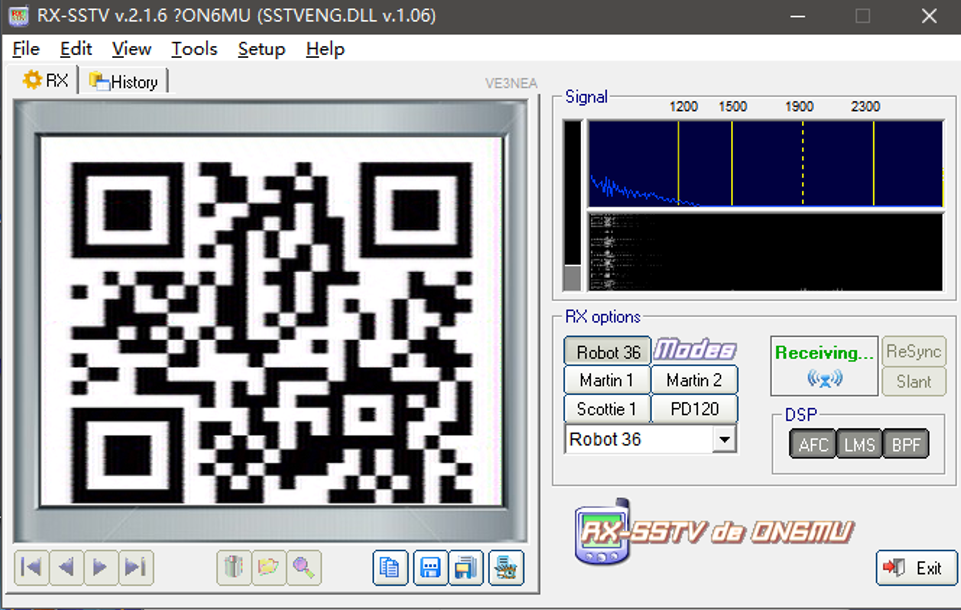Close the RX-SSTV window
The width and height of the screenshot is (961, 610).
tap(929, 16)
